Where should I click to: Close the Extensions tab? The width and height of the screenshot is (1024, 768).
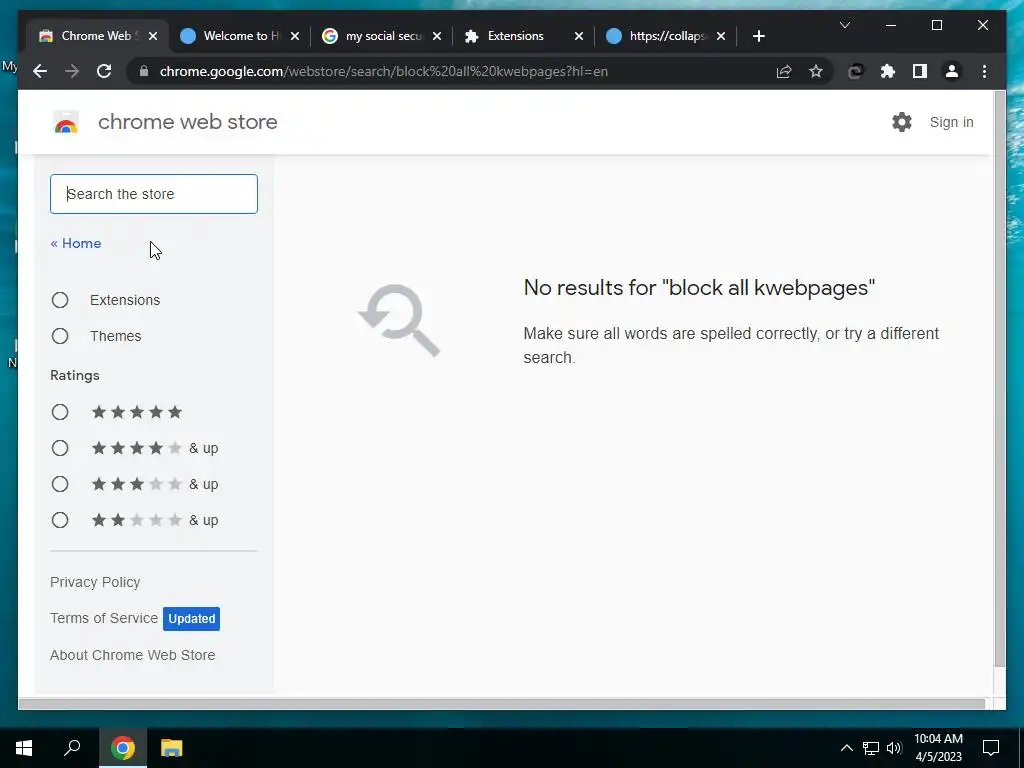tap(579, 36)
